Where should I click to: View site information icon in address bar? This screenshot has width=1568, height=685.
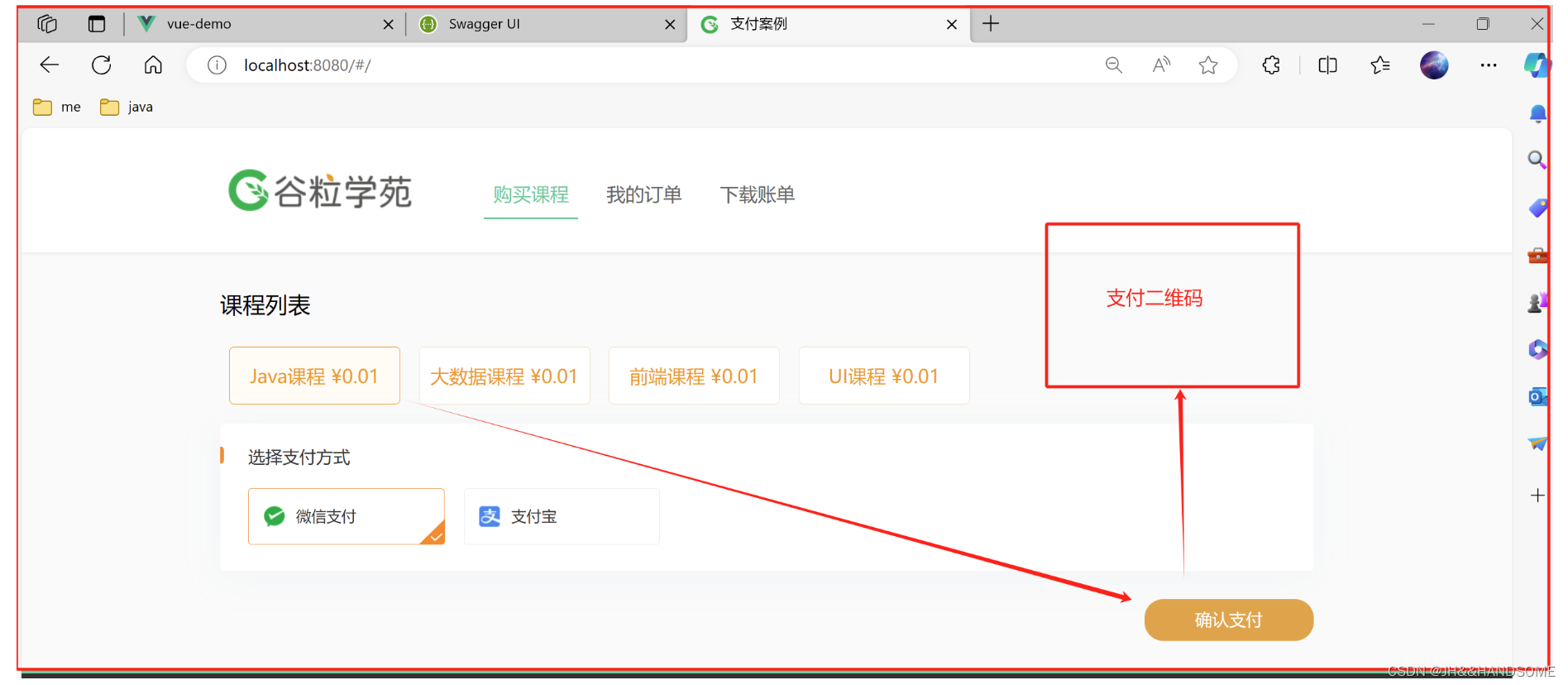[x=217, y=65]
